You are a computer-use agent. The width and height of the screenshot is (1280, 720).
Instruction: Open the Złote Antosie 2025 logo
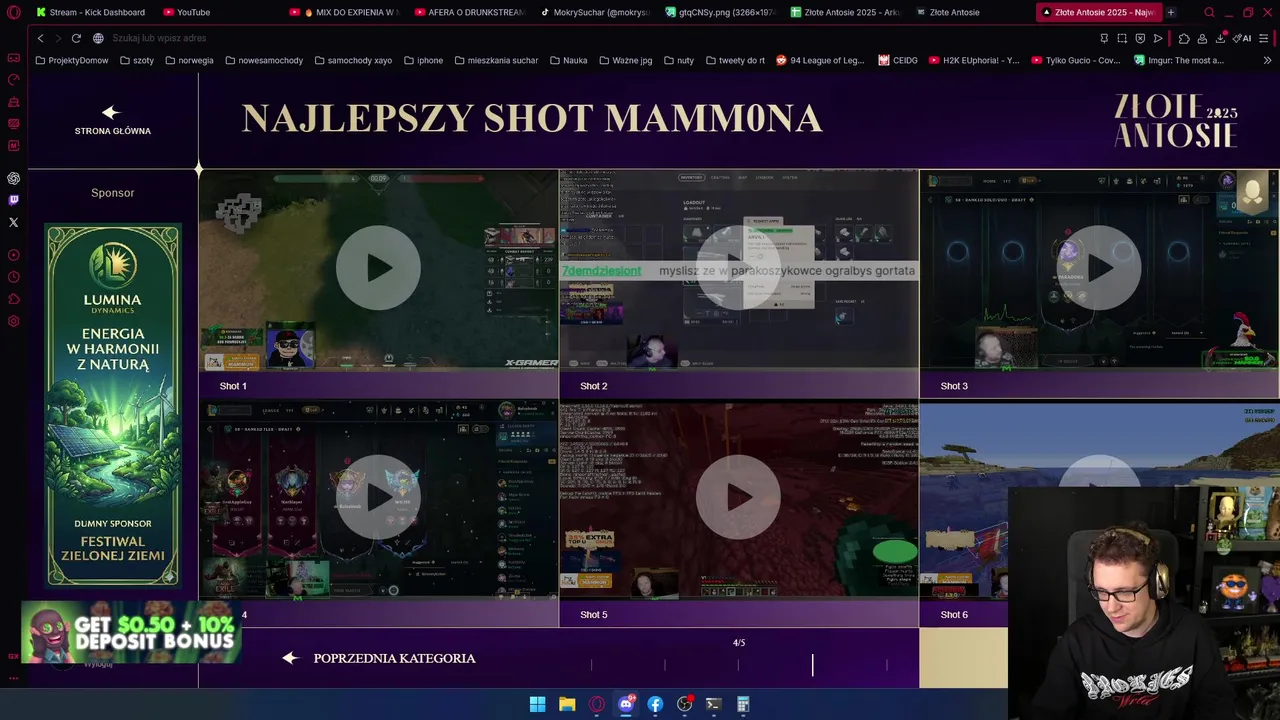[1176, 121]
